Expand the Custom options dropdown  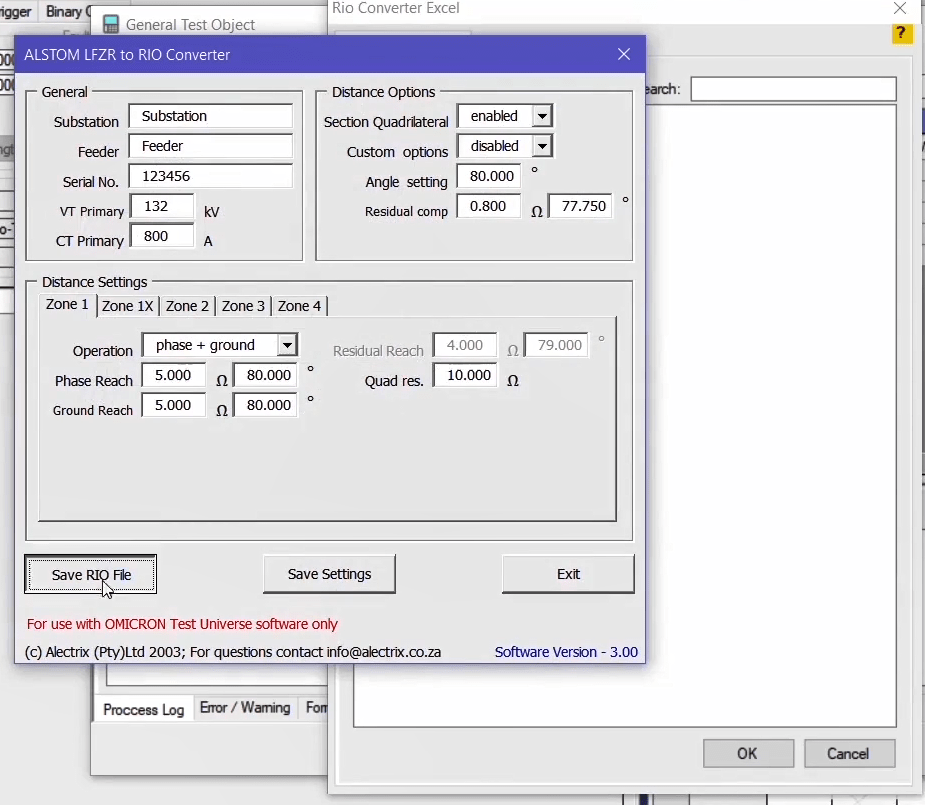coord(542,146)
